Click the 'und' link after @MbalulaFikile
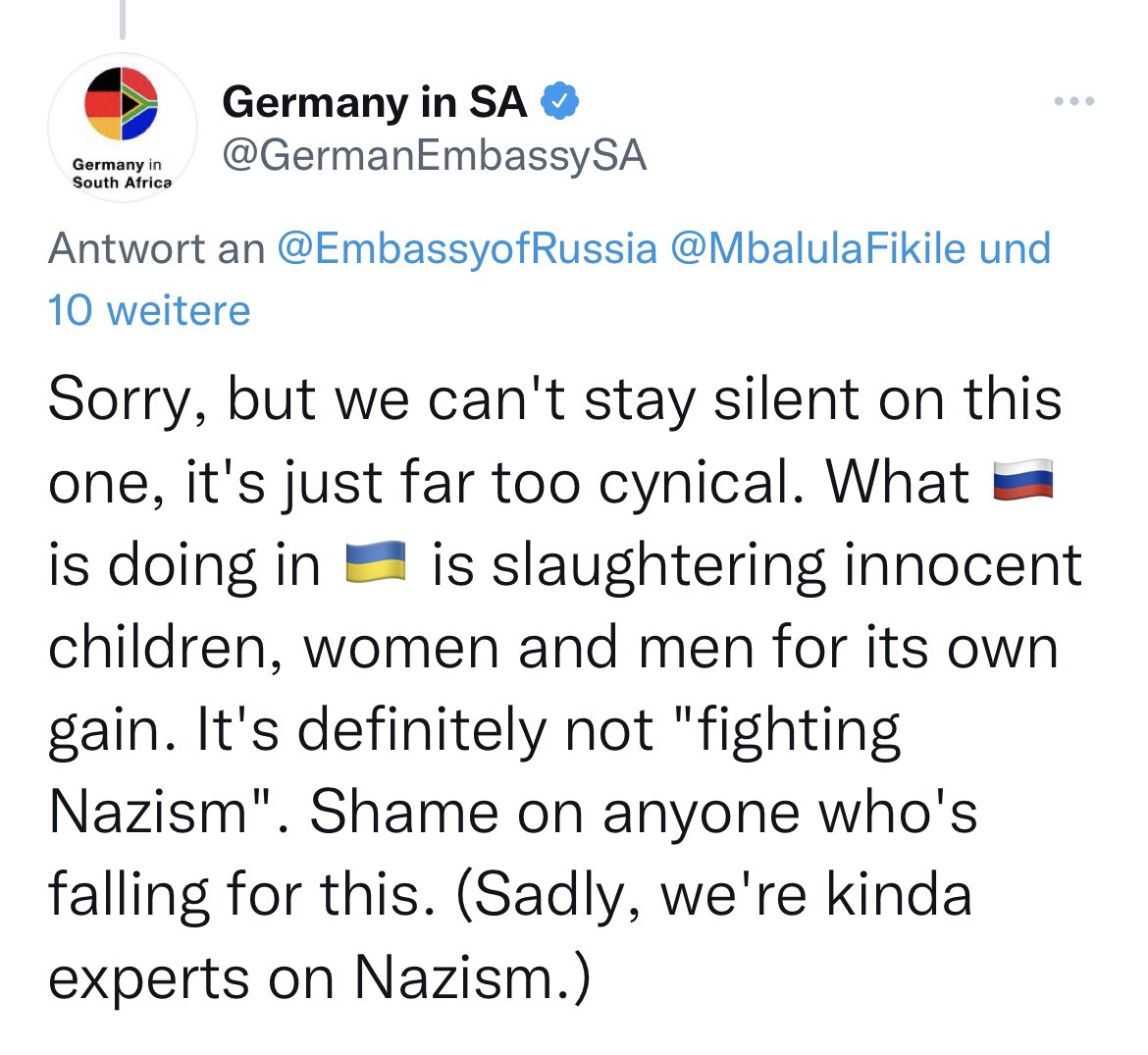1148x1055 pixels. 1015,248
